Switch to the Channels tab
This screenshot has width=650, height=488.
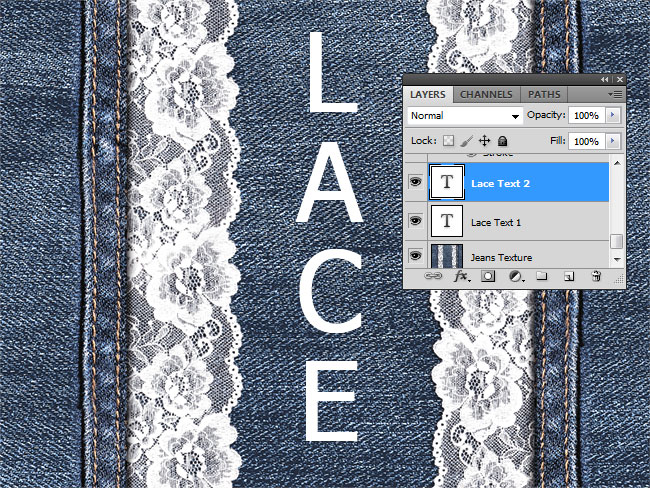coord(486,95)
